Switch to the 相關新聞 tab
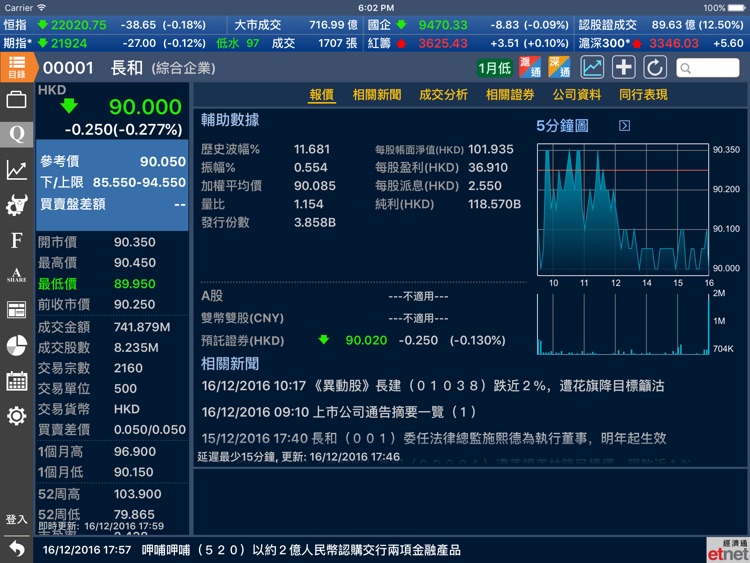The height and width of the screenshot is (563, 750). [x=377, y=95]
